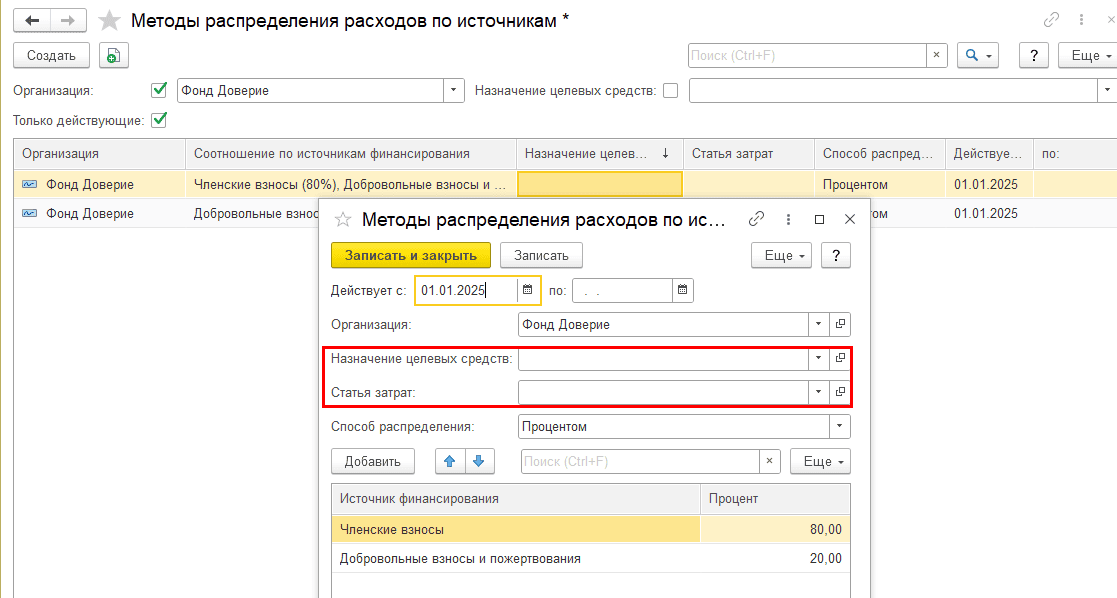Click the create-by-copying icon beside Создать
This screenshot has width=1117, height=598.
point(113,56)
